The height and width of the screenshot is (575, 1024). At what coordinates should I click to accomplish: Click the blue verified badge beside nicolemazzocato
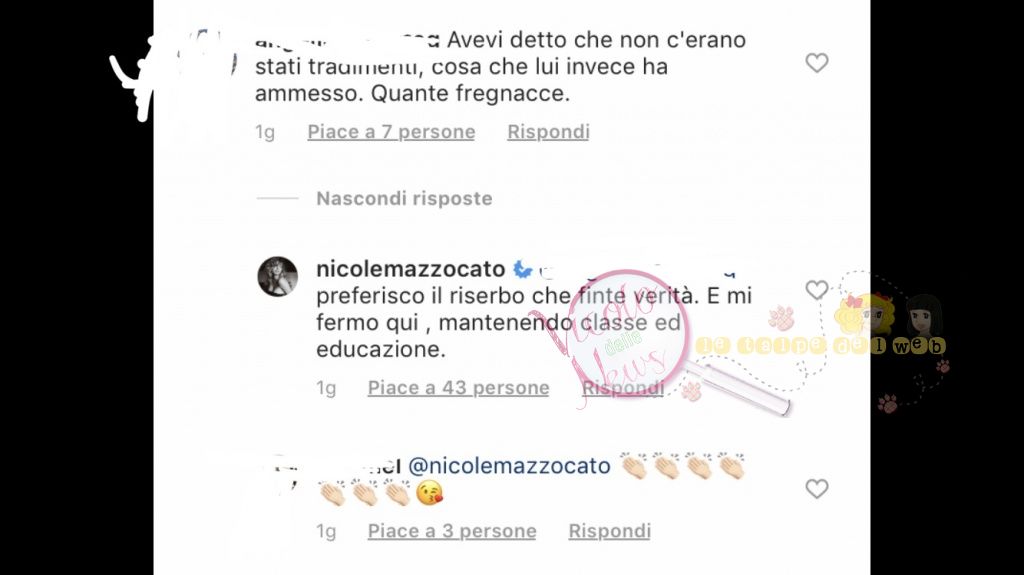tap(522, 269)
